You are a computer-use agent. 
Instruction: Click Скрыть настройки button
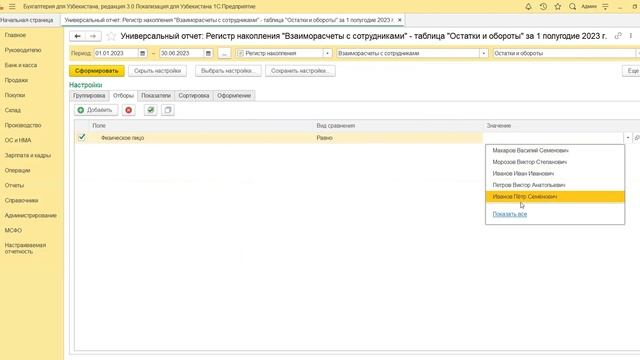pyautogui.click(x=158, y=71)
